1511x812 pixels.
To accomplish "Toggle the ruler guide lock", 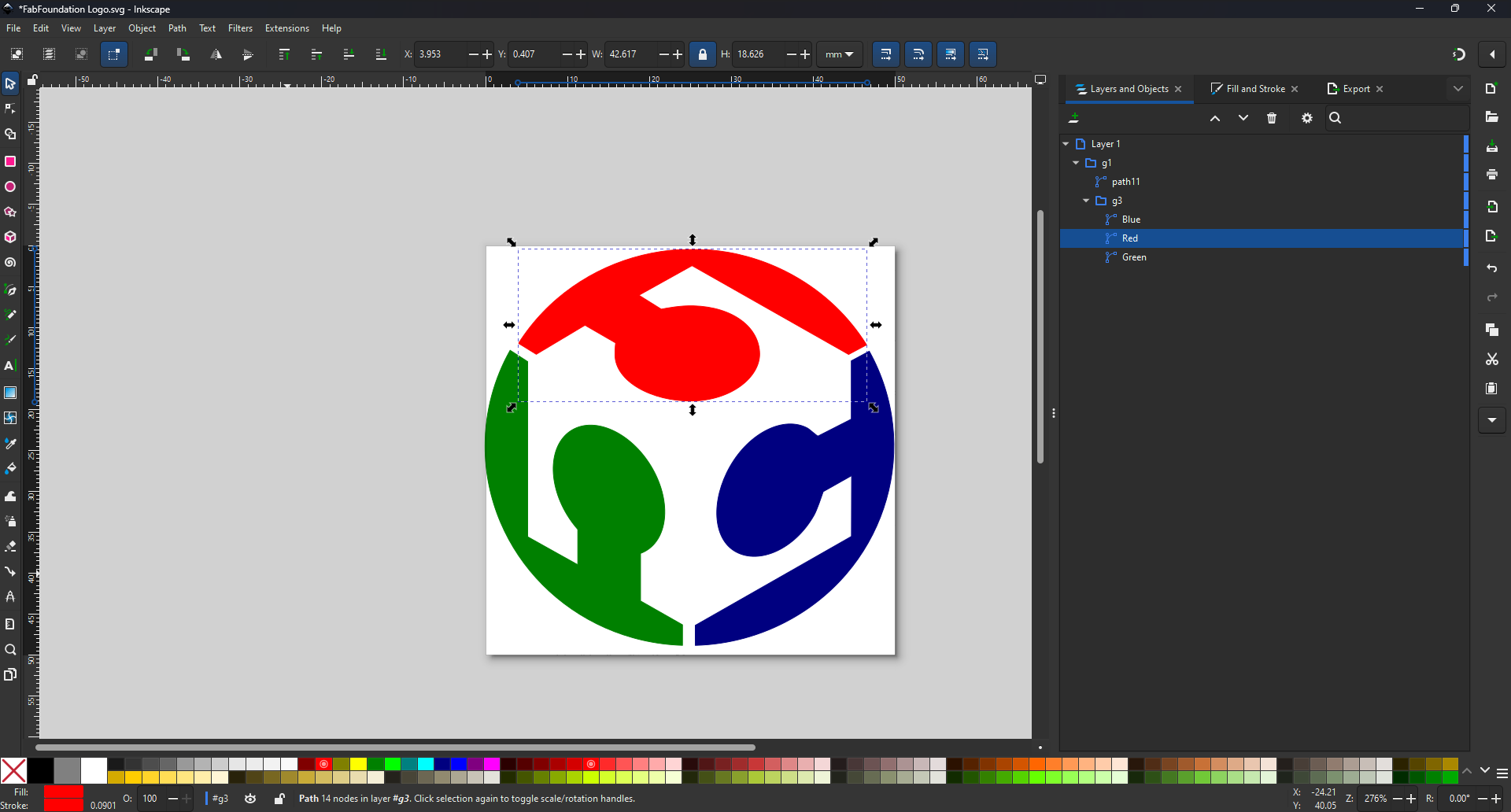I will click(33, 80).
